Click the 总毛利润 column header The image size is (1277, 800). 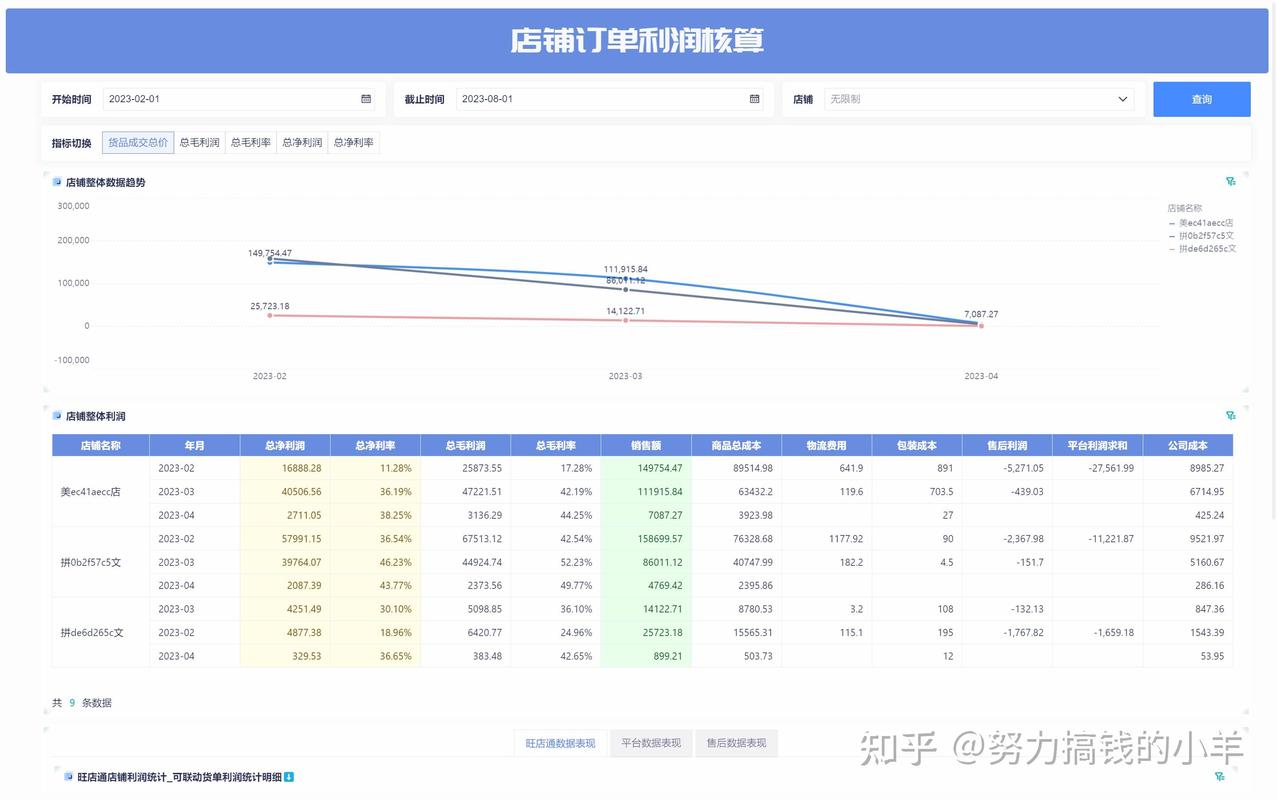(x=465, y=446)
